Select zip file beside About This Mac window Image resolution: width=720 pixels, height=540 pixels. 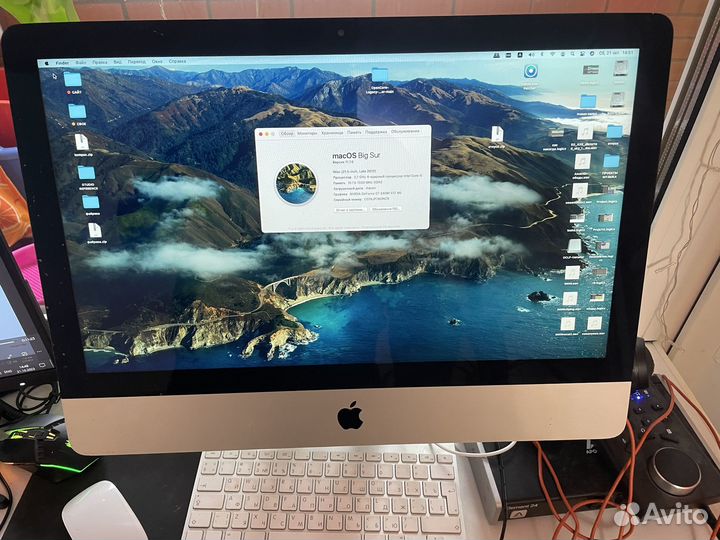pyautogui.click(x=497, y=134)
